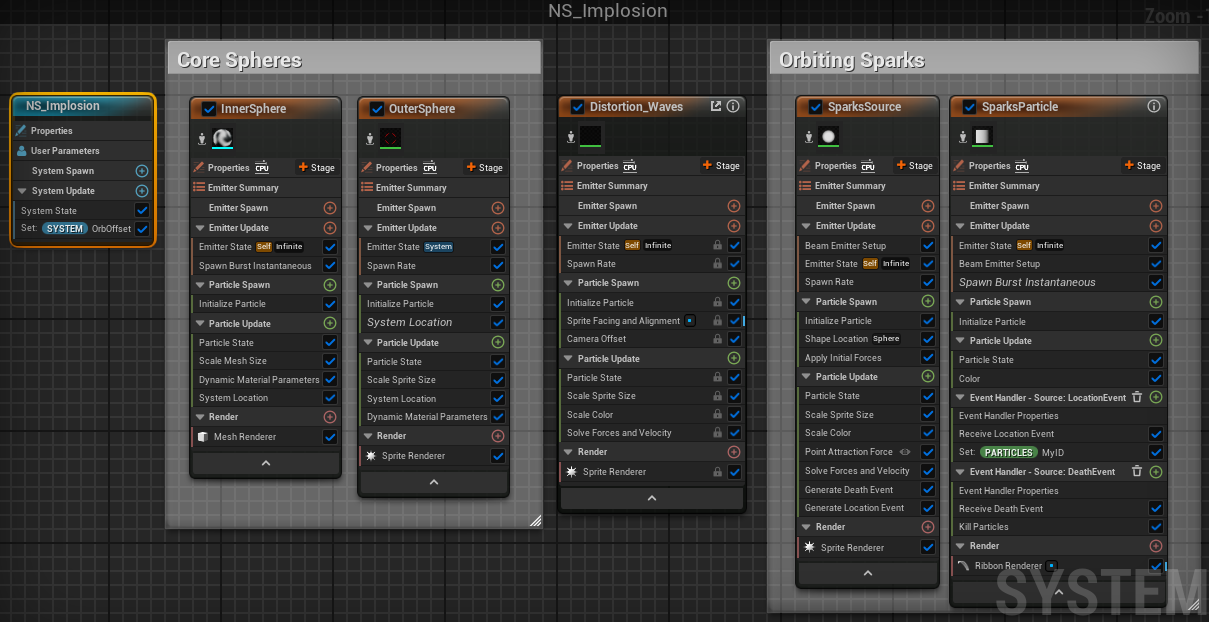Screen dimensions: 1209x622
Task: Toggle the System State module checkbox
Action: point(142,210)
